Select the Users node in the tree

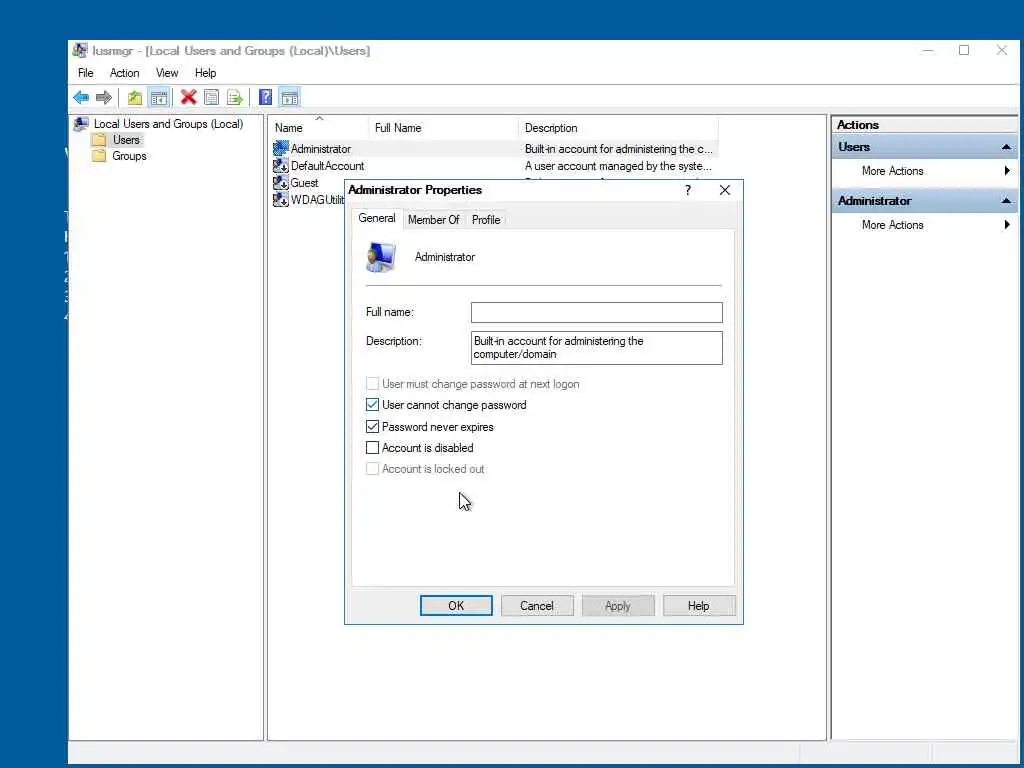(126, 140)
